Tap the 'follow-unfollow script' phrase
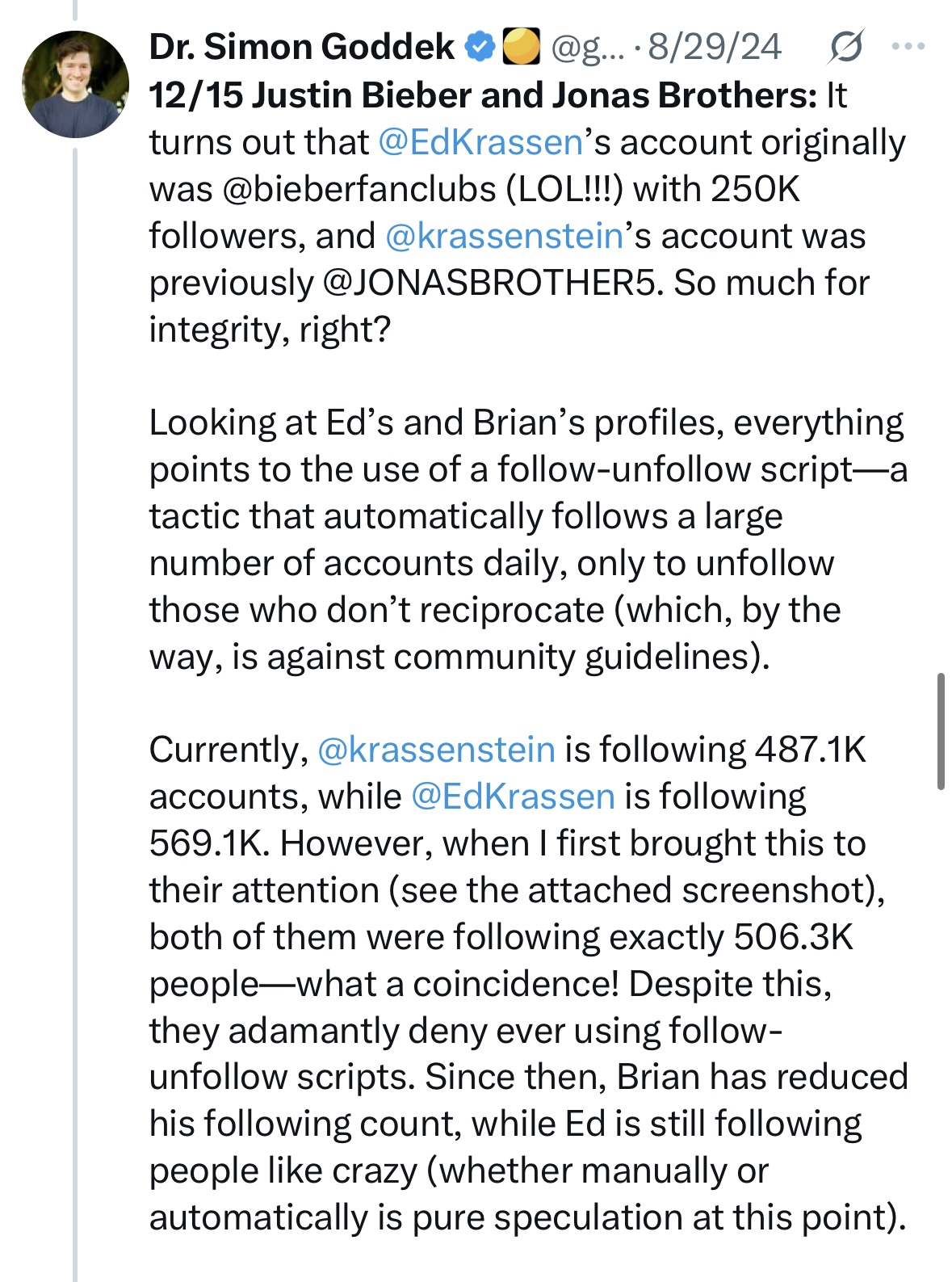 [x=675, y=470]
